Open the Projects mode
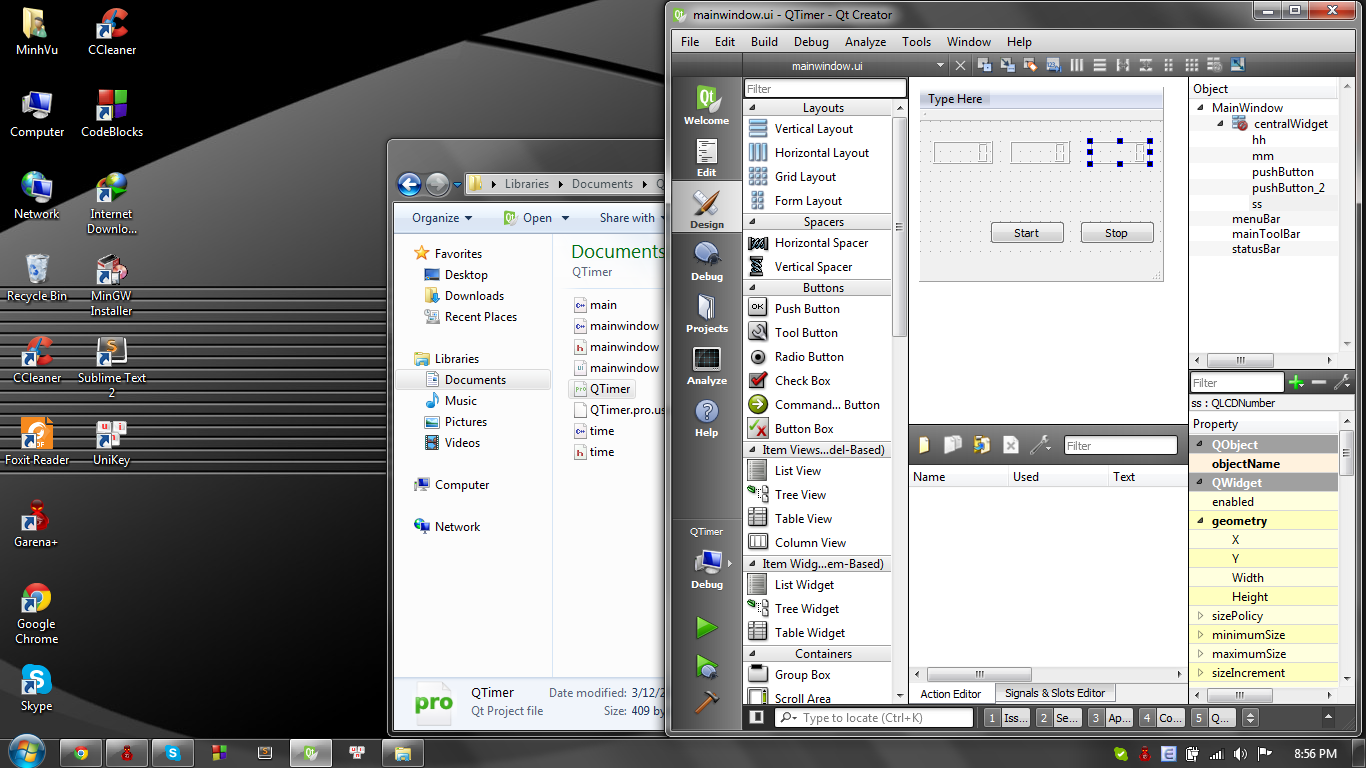 [x=707, y=312]
